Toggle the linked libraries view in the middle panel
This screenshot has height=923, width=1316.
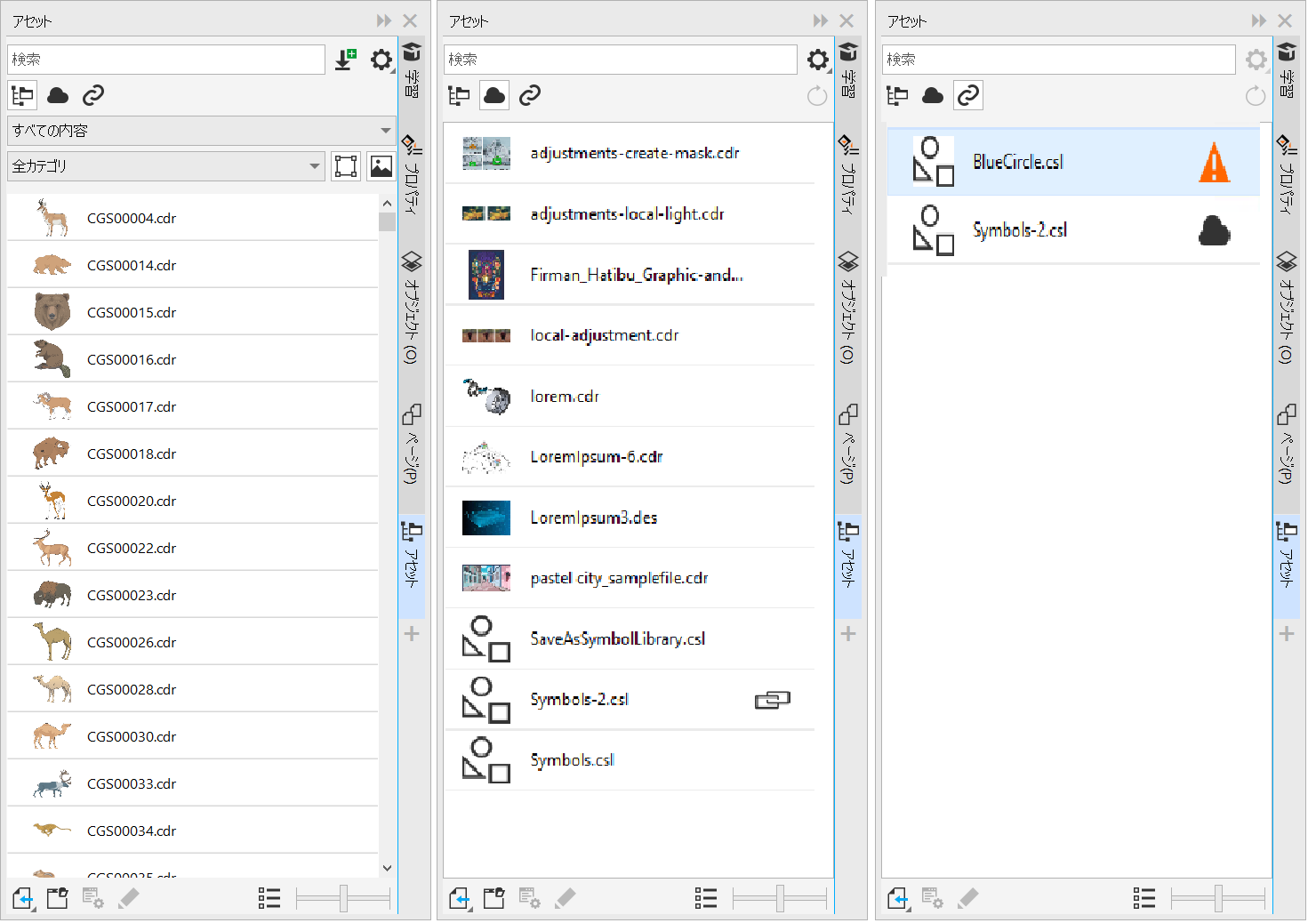530,95
